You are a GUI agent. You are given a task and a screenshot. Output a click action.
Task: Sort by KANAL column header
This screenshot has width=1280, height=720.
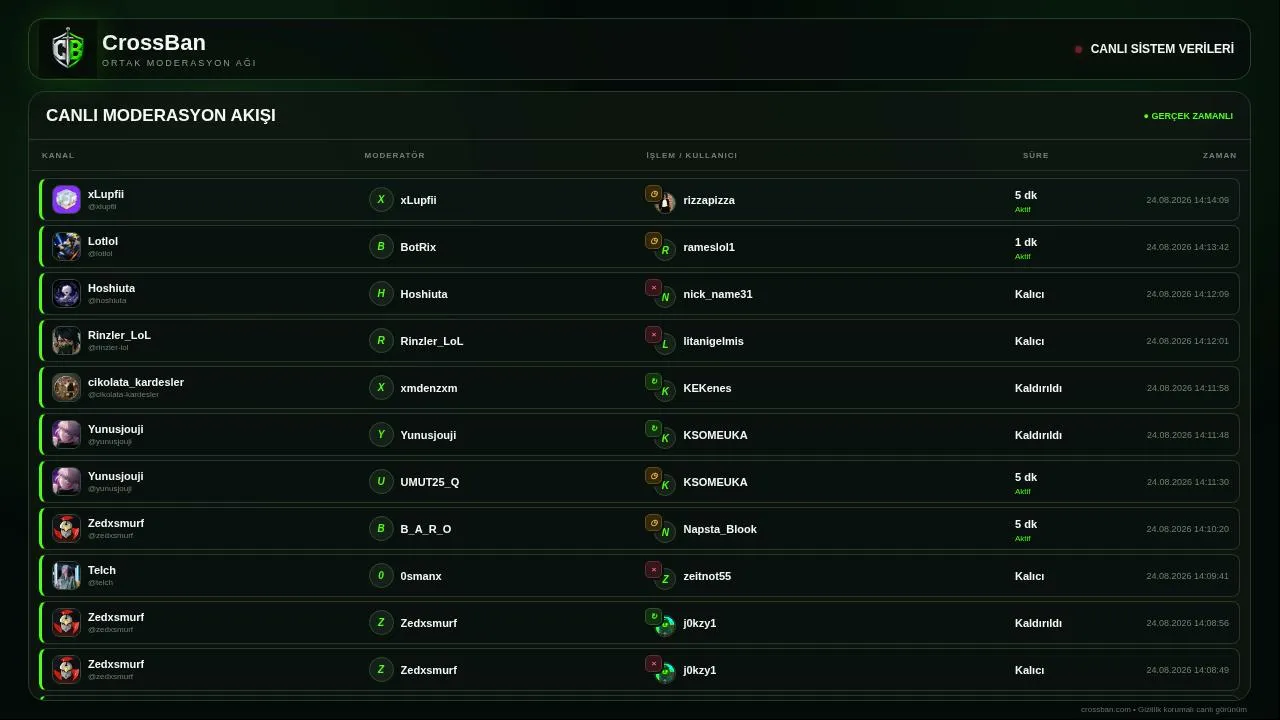[58, 155]
